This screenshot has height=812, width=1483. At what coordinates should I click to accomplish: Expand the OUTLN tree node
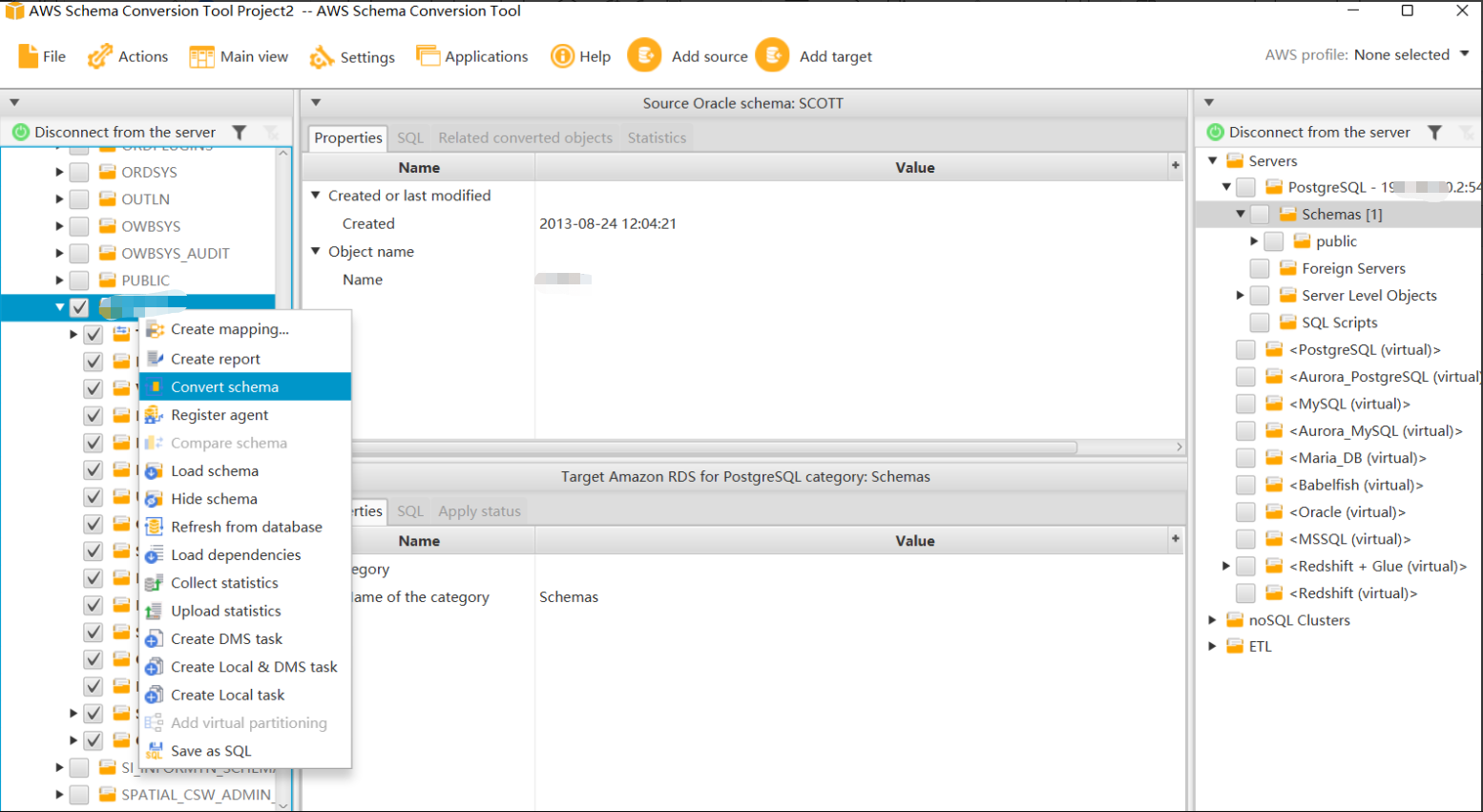[59, 199]
